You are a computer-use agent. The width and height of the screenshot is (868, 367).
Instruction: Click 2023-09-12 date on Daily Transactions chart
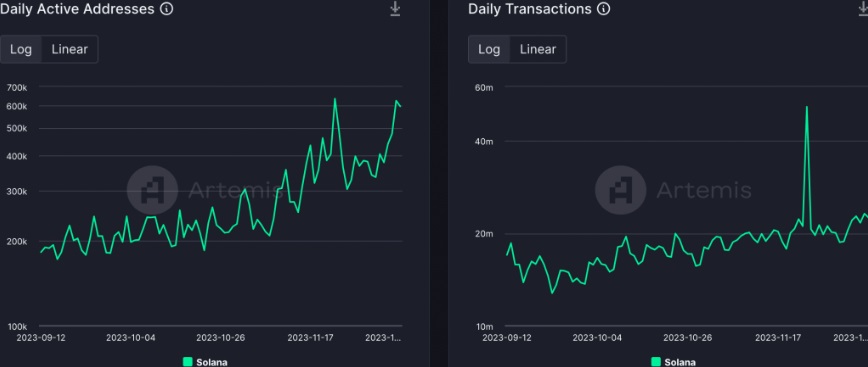[x=507, y=338]
